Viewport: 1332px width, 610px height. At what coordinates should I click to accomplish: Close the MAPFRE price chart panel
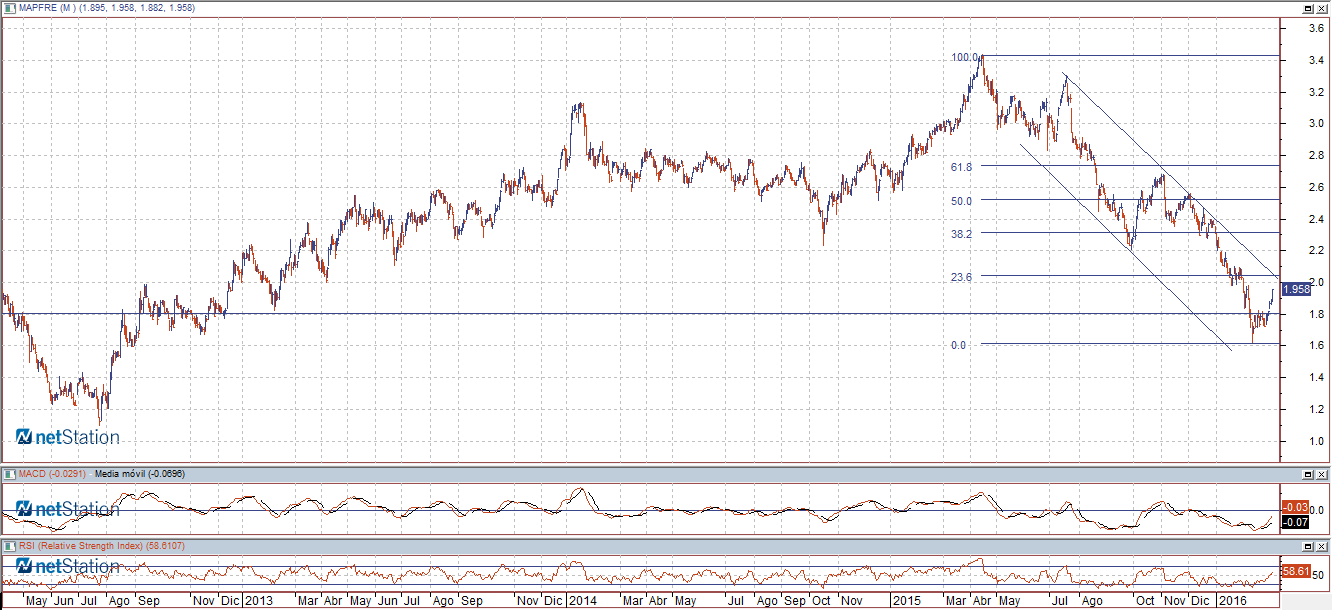click(1322, 8)
